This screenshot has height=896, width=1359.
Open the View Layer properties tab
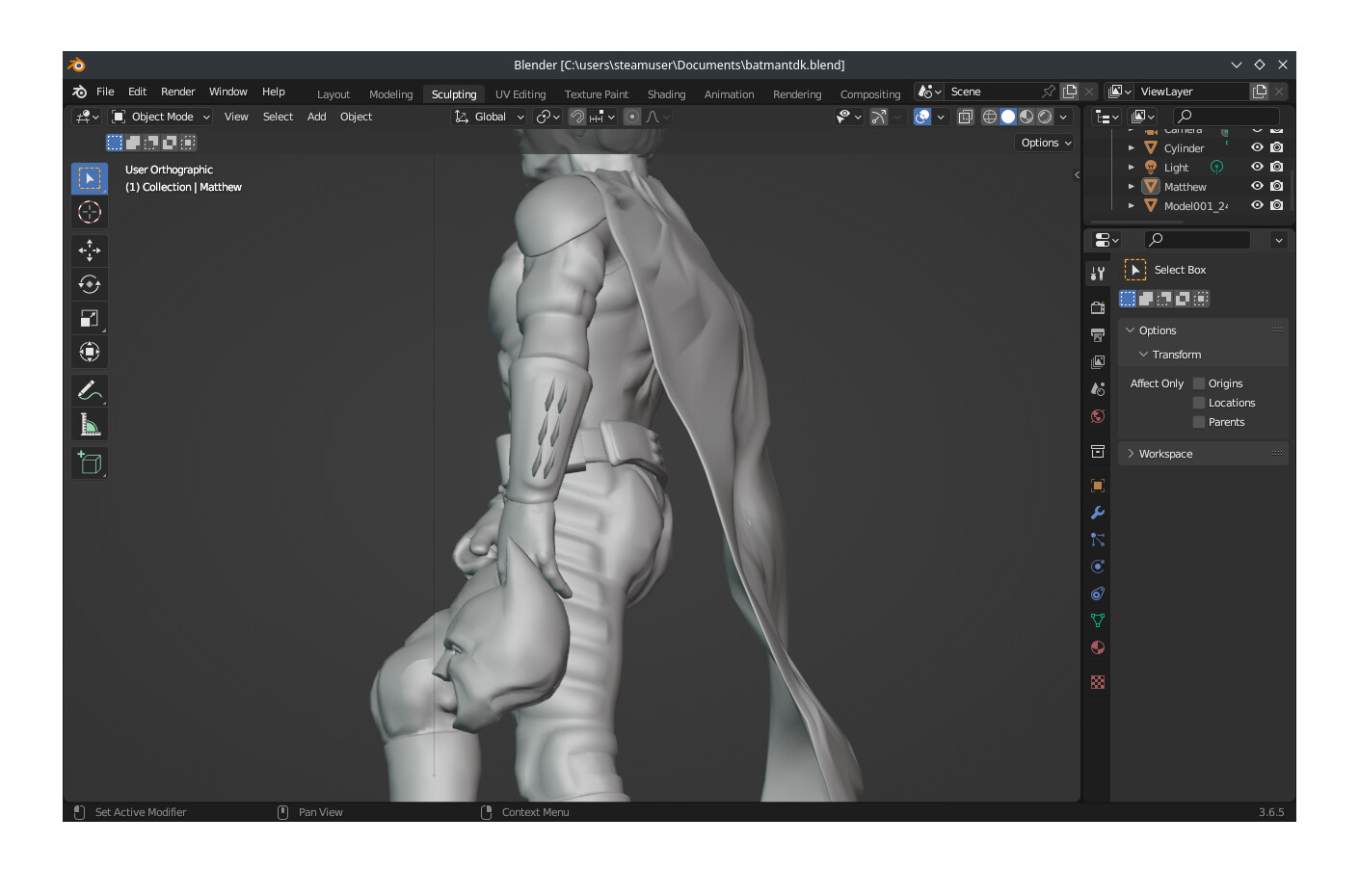(x=1098, y=362)
